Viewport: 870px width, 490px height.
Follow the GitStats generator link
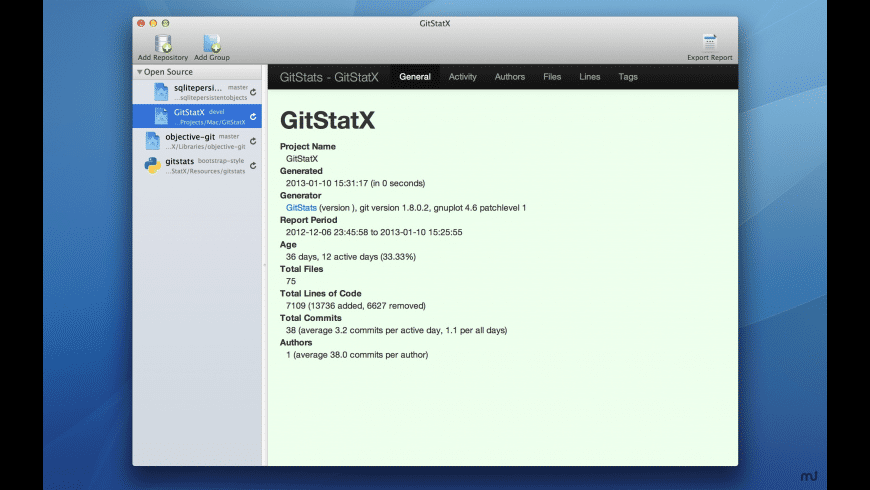point(301,208)
